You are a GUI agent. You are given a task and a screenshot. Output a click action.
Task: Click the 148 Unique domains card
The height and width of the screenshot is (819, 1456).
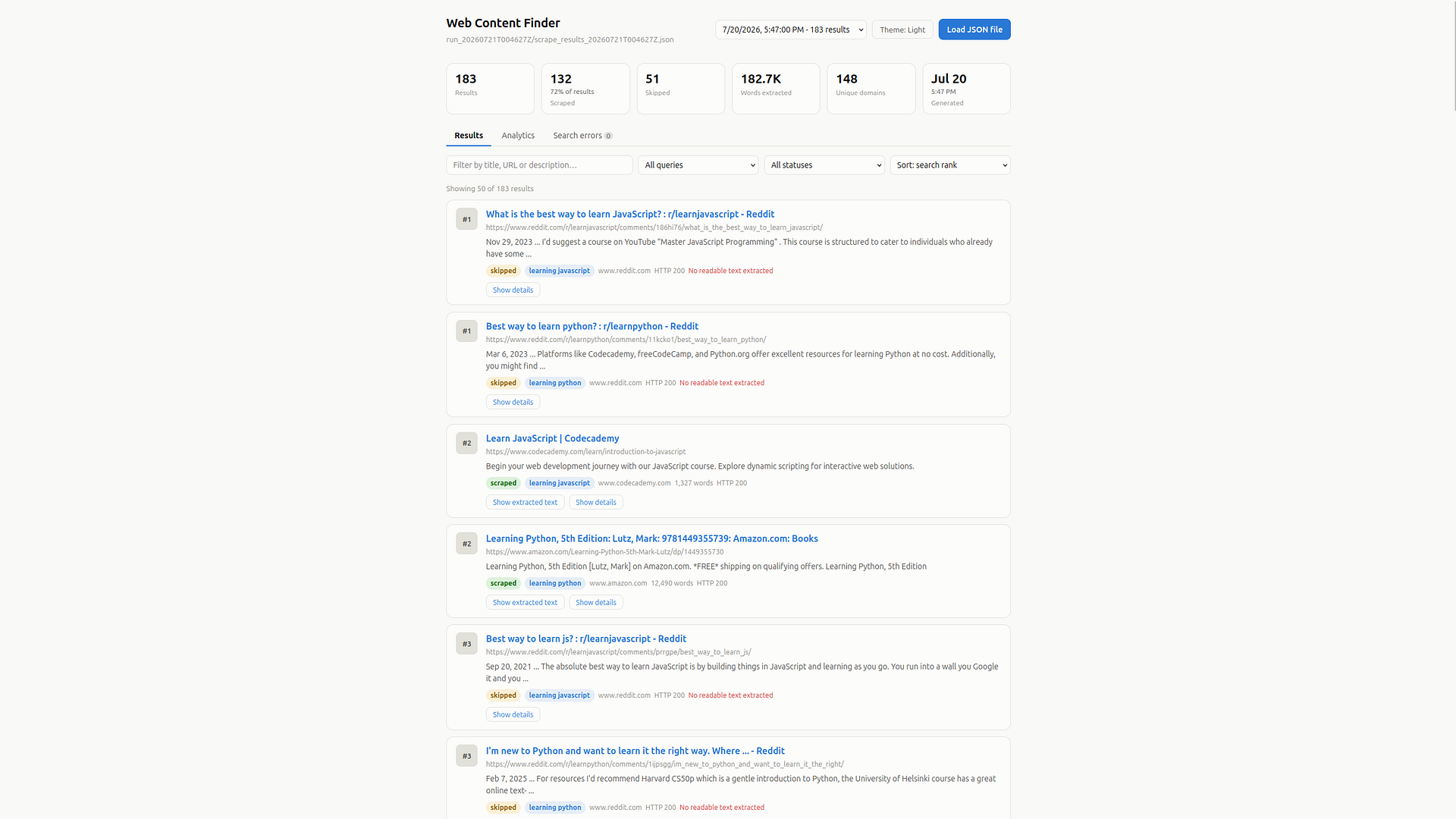coord(871,89)
